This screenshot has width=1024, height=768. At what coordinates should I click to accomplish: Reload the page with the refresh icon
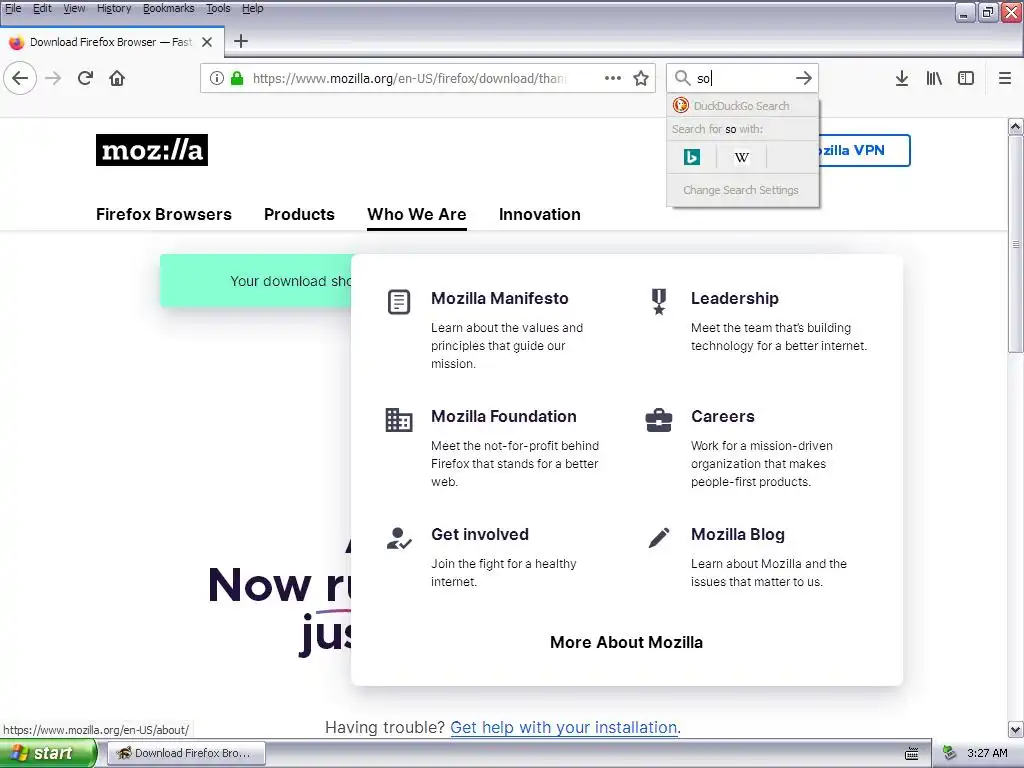click(85, 78)
